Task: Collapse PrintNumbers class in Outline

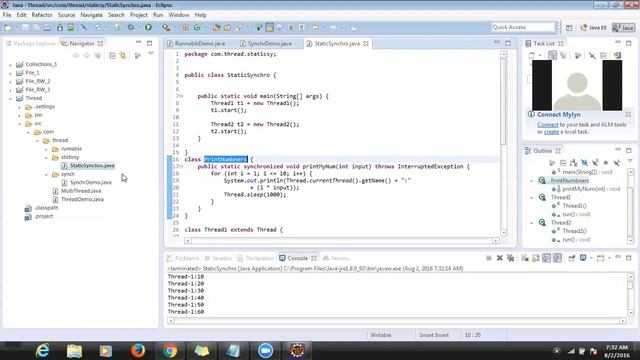Action: tap(532, 180)
